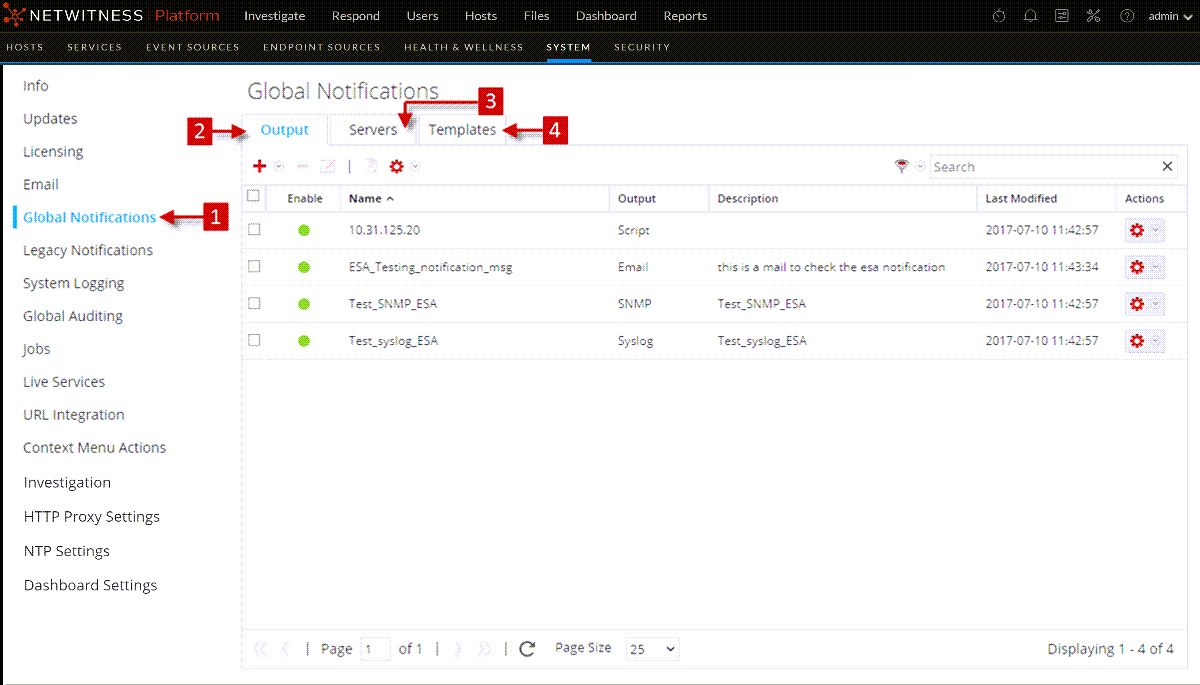1200x685 pixels.
Task: Click the gear action icon for Test_SNMP_ESA
Action: click(1136, 304)
